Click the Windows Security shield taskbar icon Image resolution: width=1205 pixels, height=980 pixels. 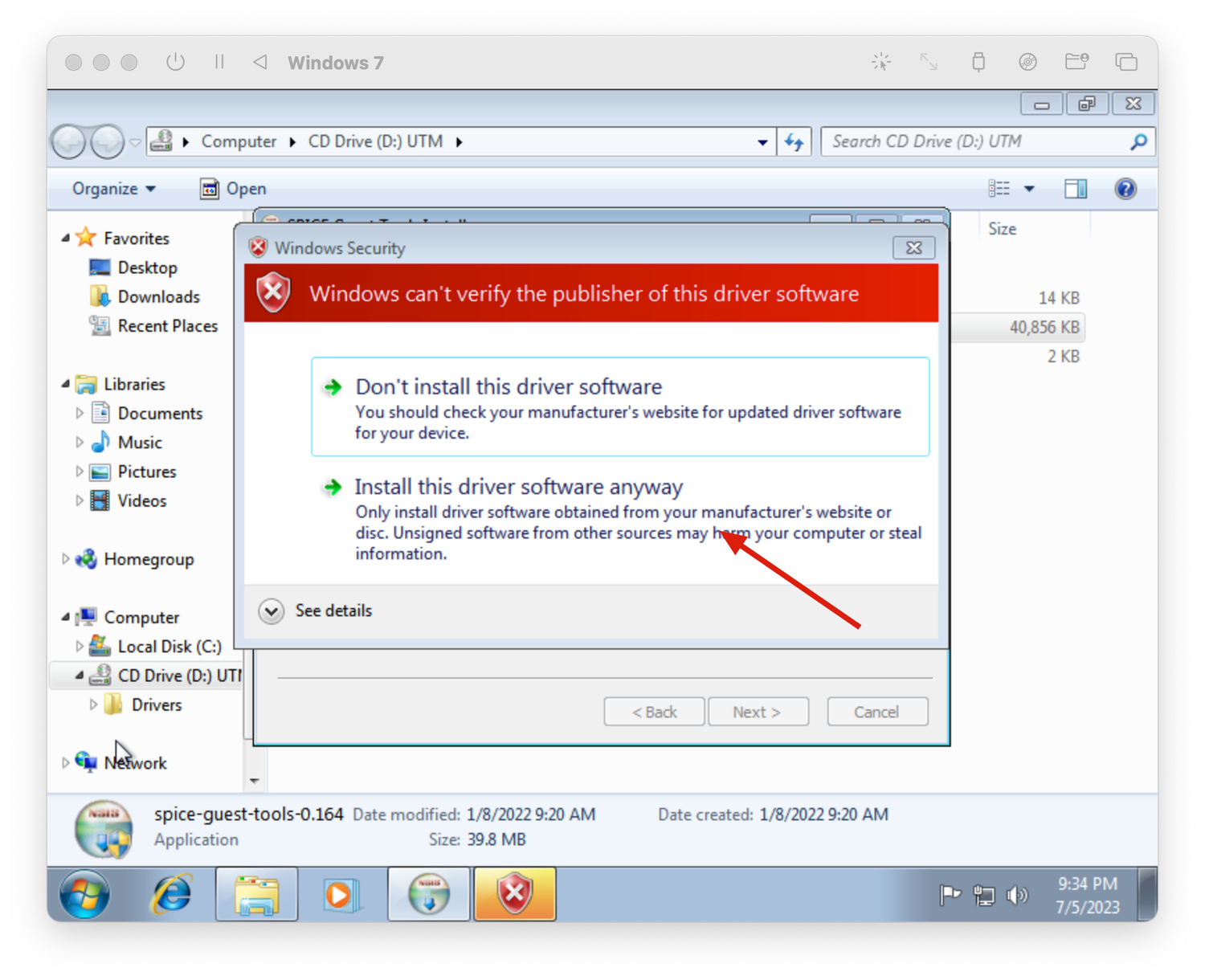515,894
